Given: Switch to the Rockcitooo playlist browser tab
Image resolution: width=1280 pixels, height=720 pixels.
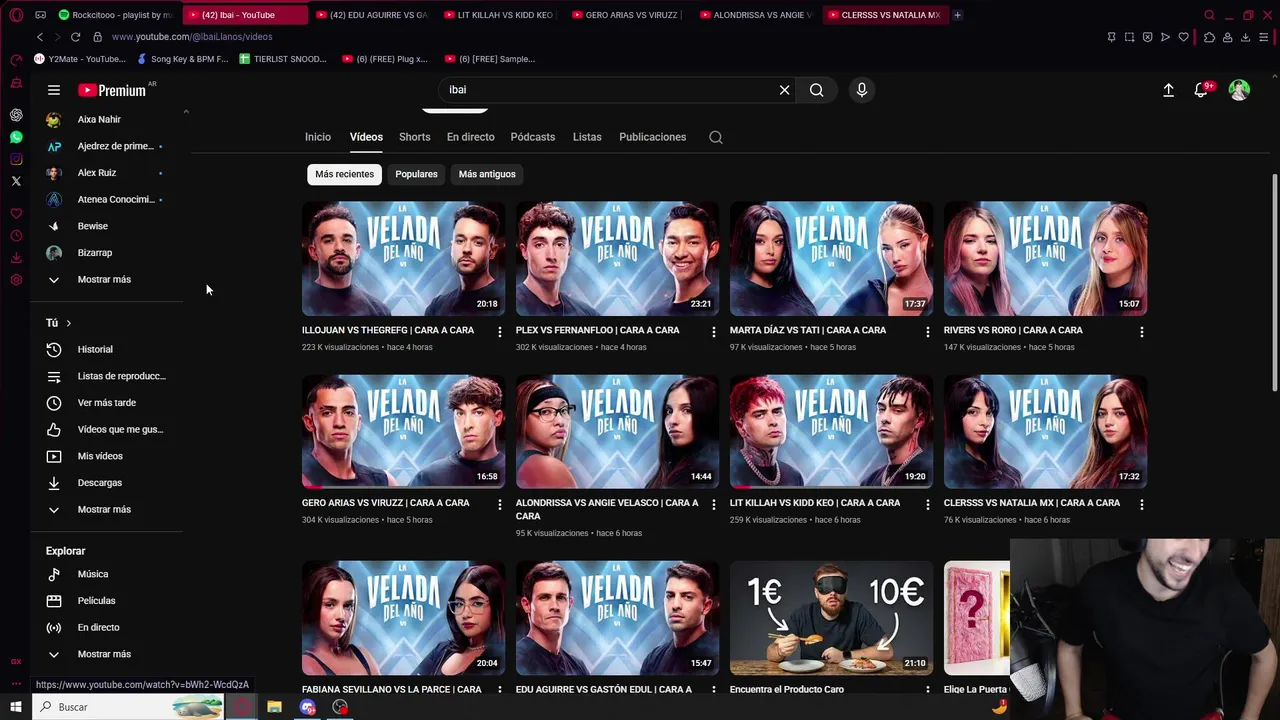Looking at the screenshot, I should [115, 15].
